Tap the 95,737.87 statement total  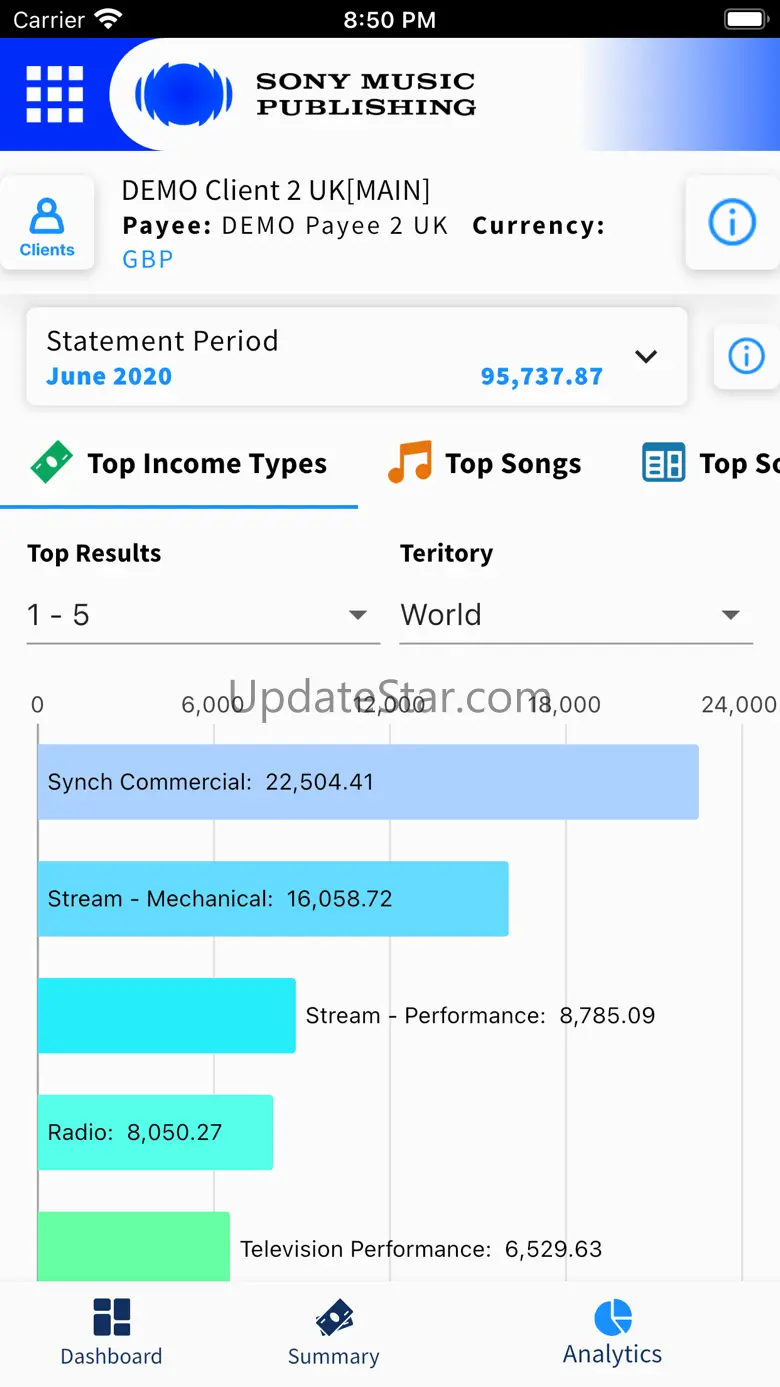541,377
